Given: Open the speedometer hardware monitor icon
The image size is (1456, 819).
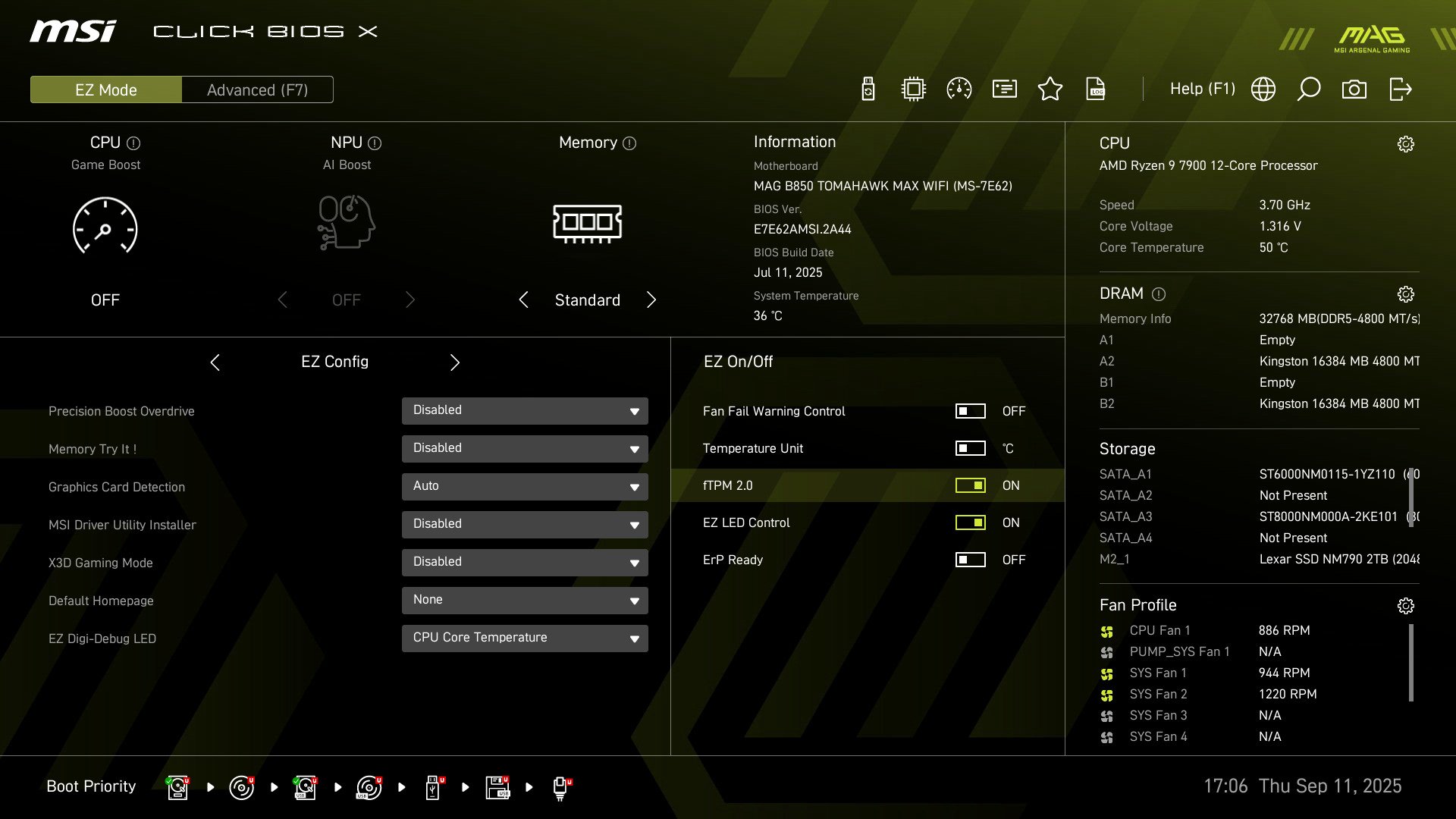Looking at the screenshot, I should click(959, 89).
